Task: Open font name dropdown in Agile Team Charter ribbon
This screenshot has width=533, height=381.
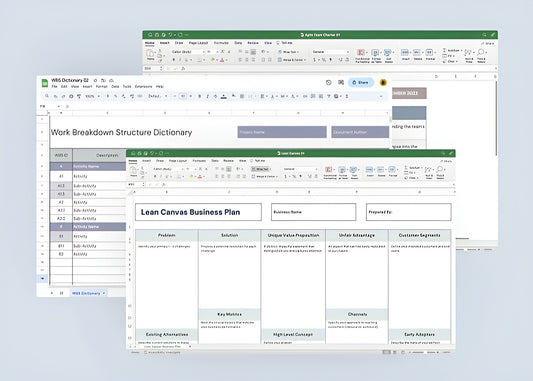Action: [x=188, y=52]
